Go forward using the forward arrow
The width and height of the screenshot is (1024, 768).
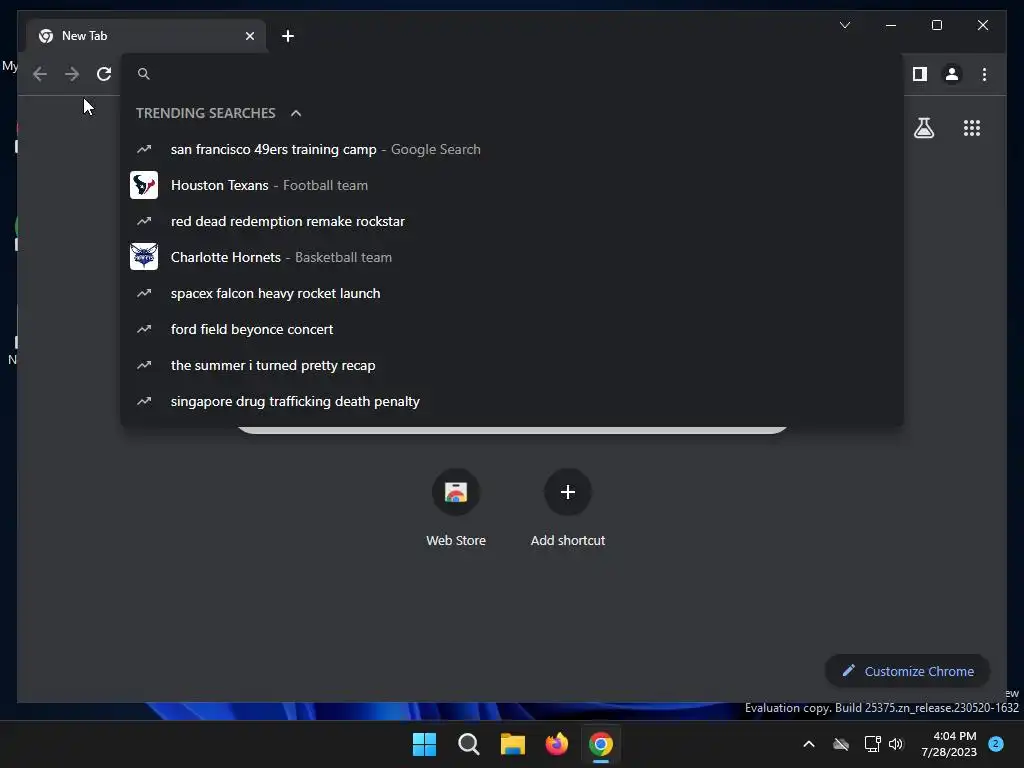coord(72,74)
